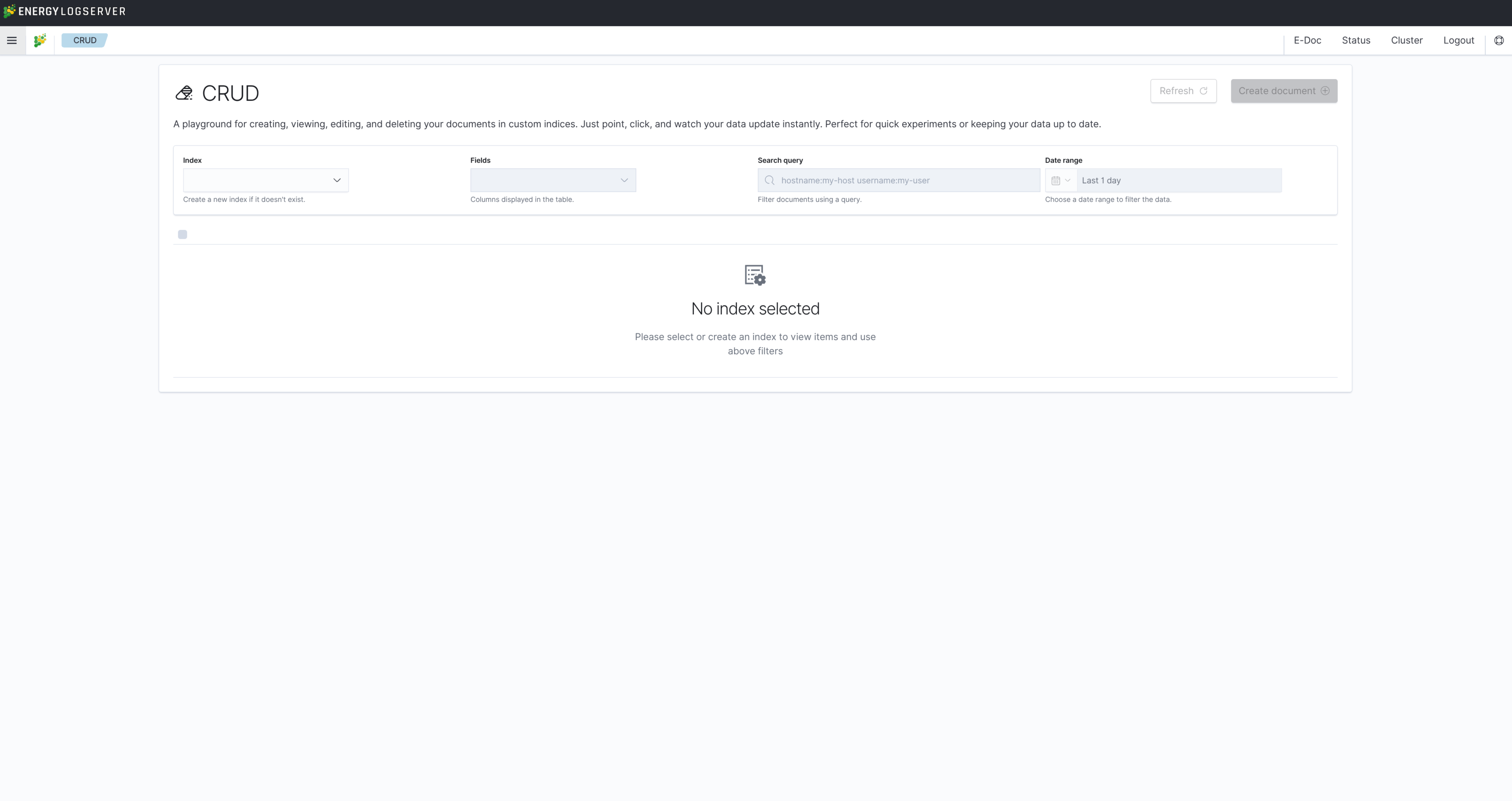Open the Status page
The height and width of the screenshot is (801, 1512).
coord(1356,41)
